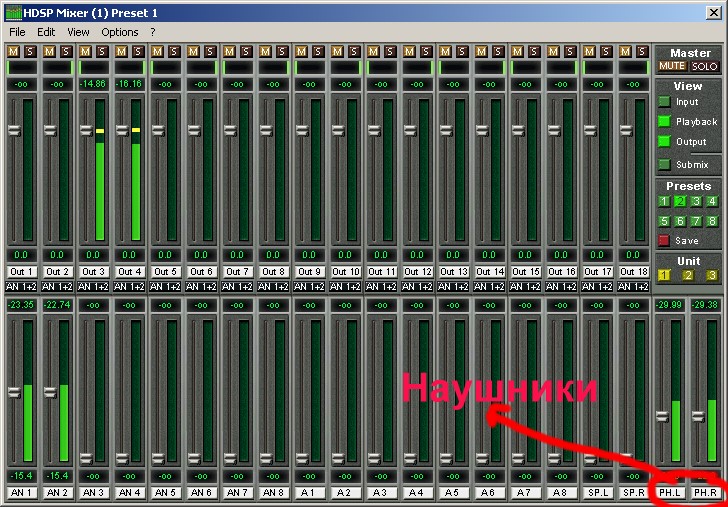Select Unit 3
Image resolution: width=728 pixels, height=507 pixels.
(712, 275)
